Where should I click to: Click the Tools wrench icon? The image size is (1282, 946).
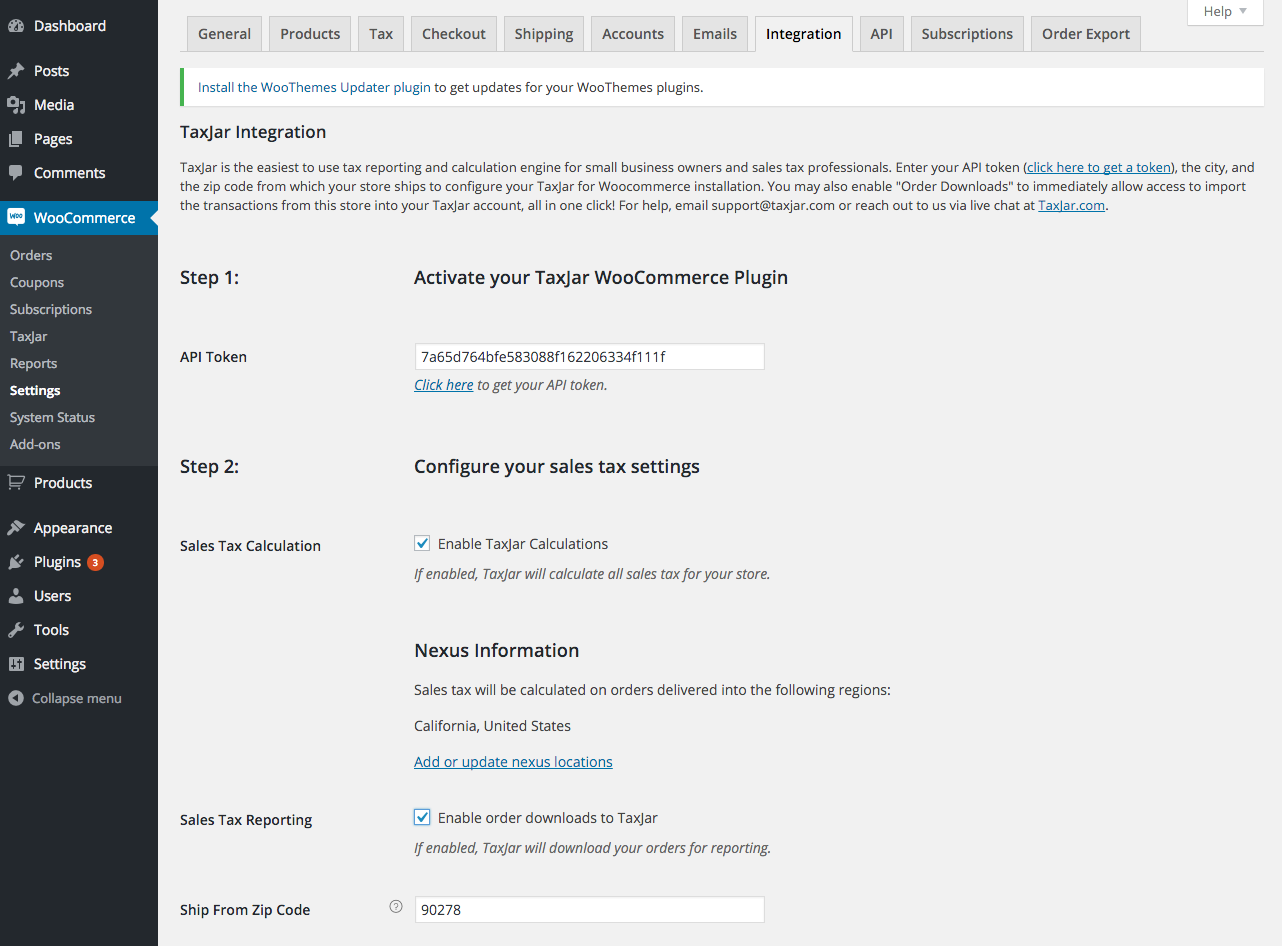point(16,630)
